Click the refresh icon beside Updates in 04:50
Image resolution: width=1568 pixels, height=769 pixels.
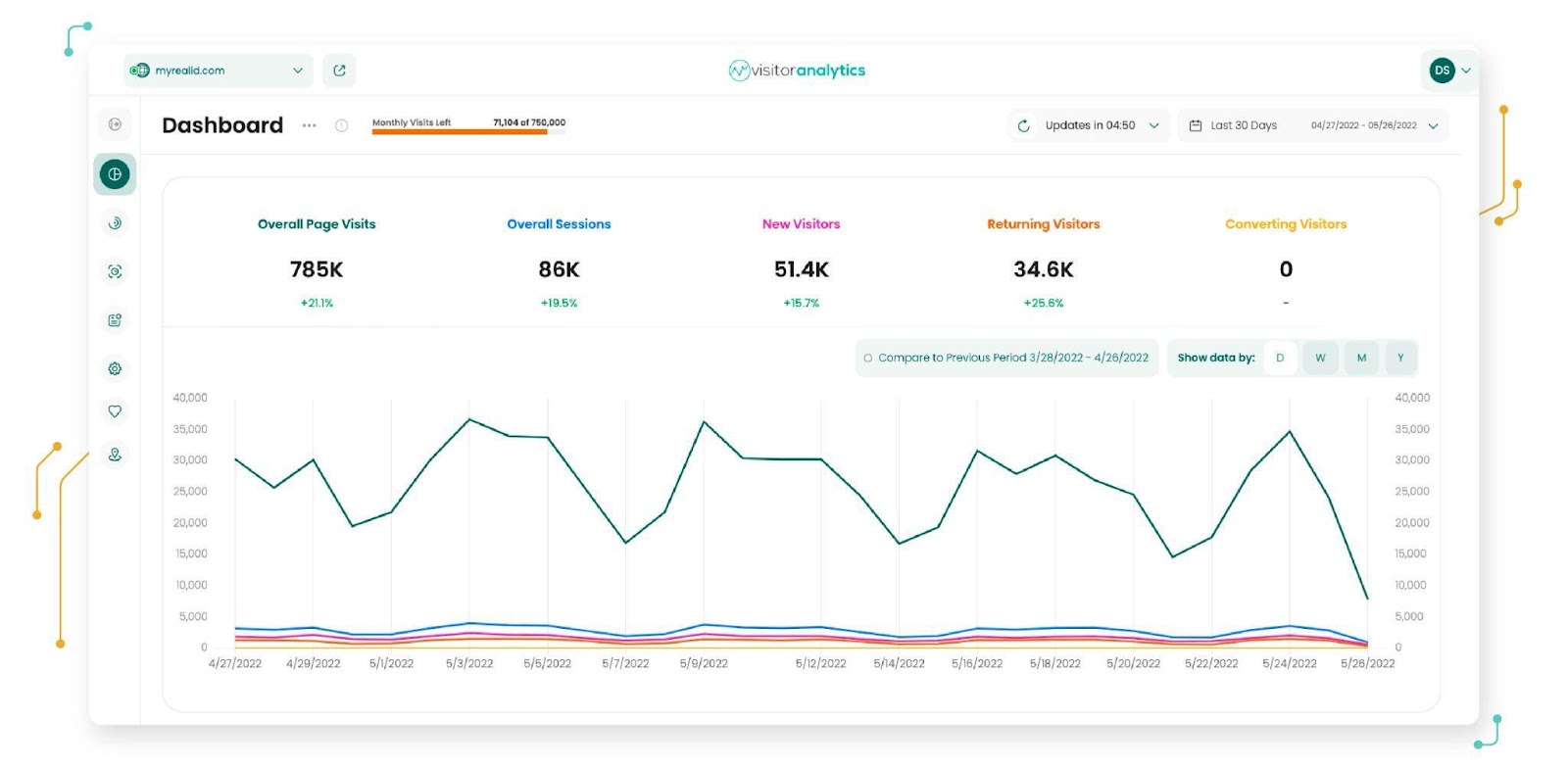click(x=1023, y=125)
